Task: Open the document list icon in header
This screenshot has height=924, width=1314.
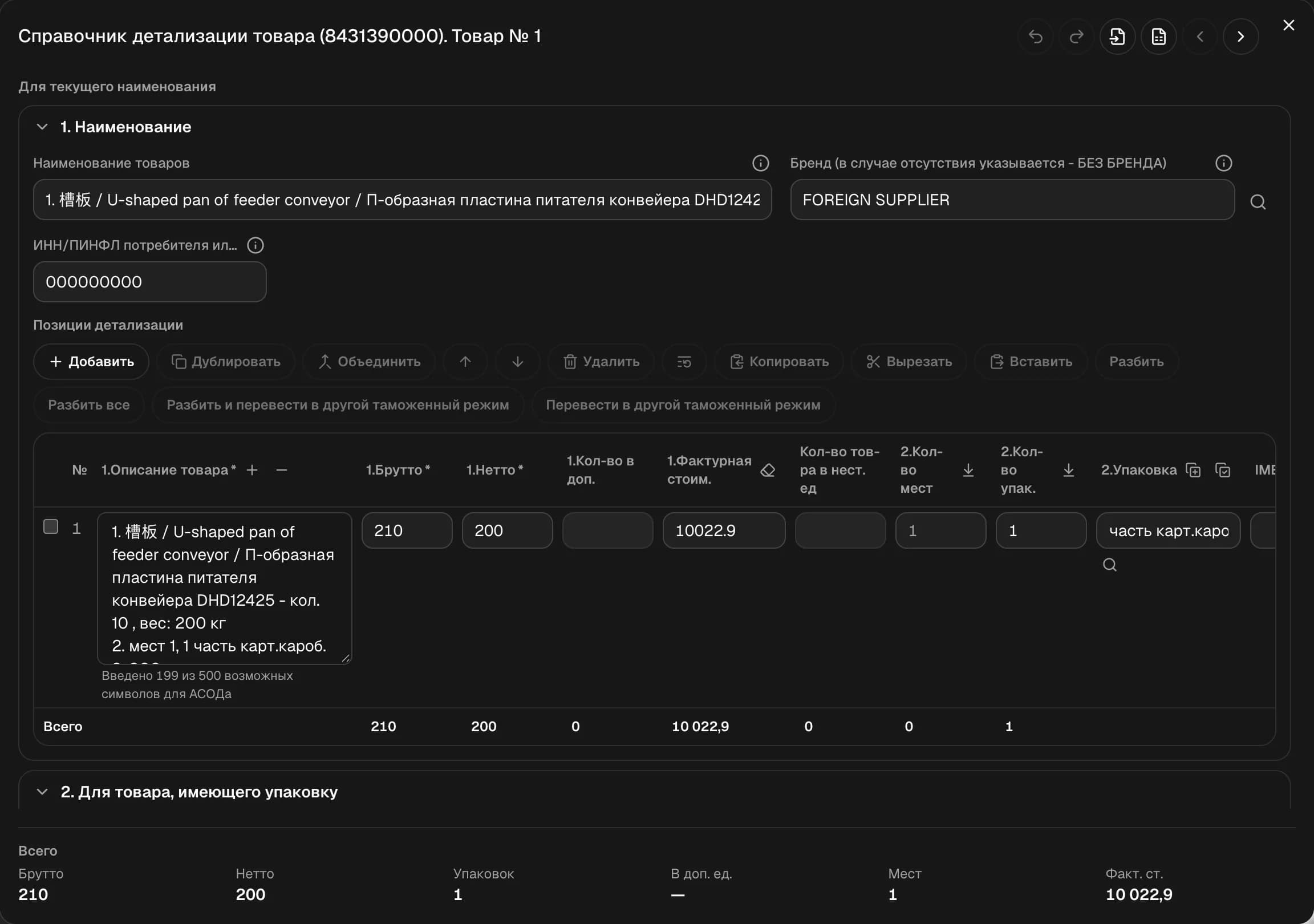Action: [1158, 37]
